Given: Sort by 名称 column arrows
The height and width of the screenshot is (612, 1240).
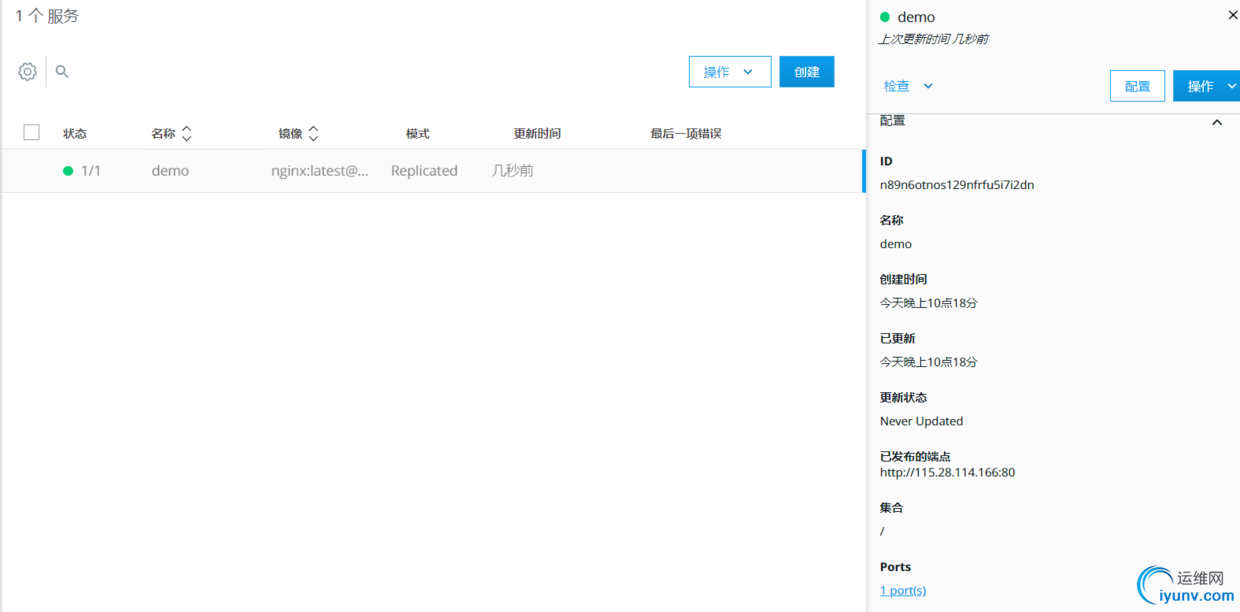Looking at the screenshot, I should [186, 134].
